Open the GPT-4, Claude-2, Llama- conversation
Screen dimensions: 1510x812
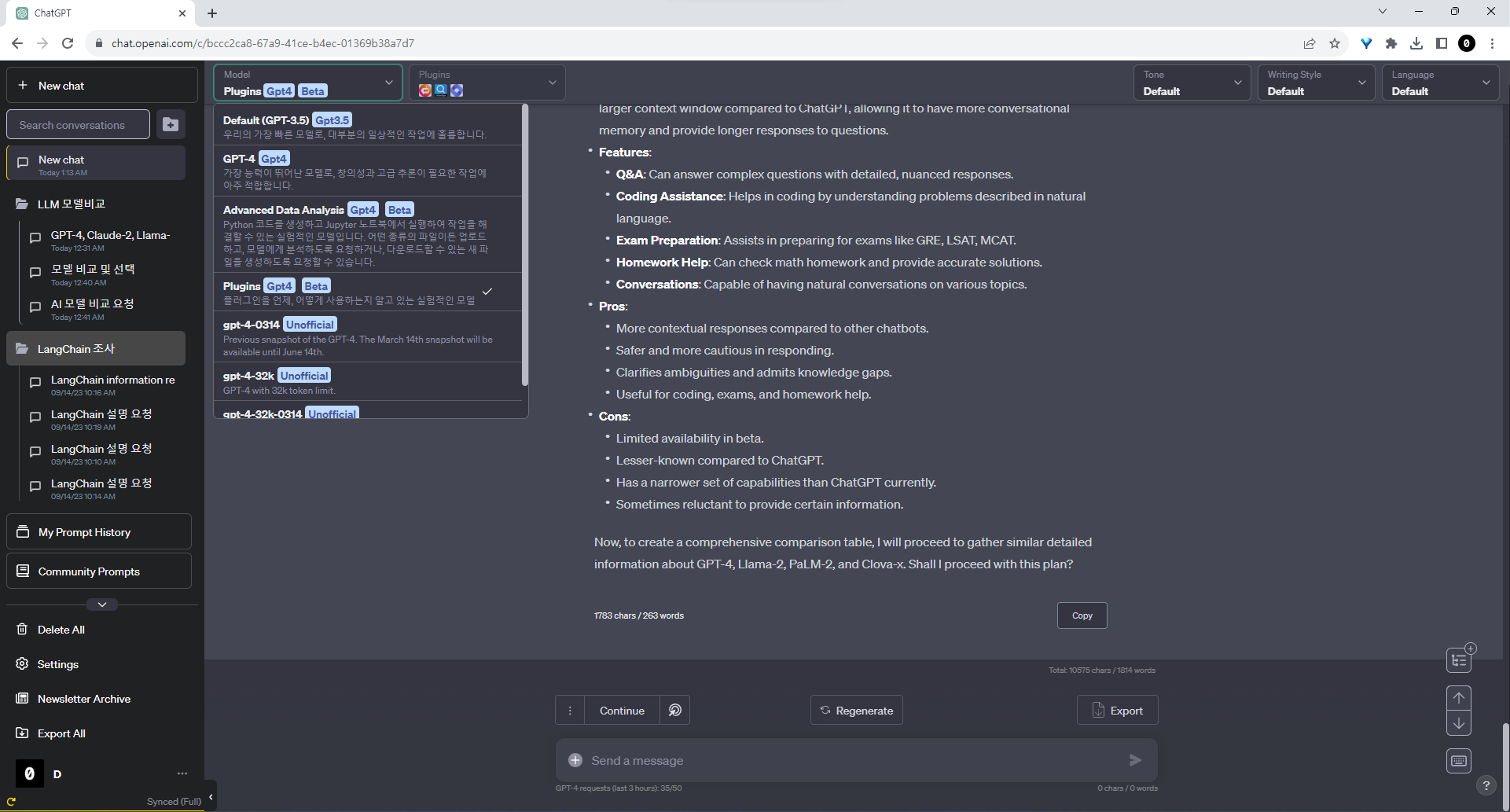[102, 240]
